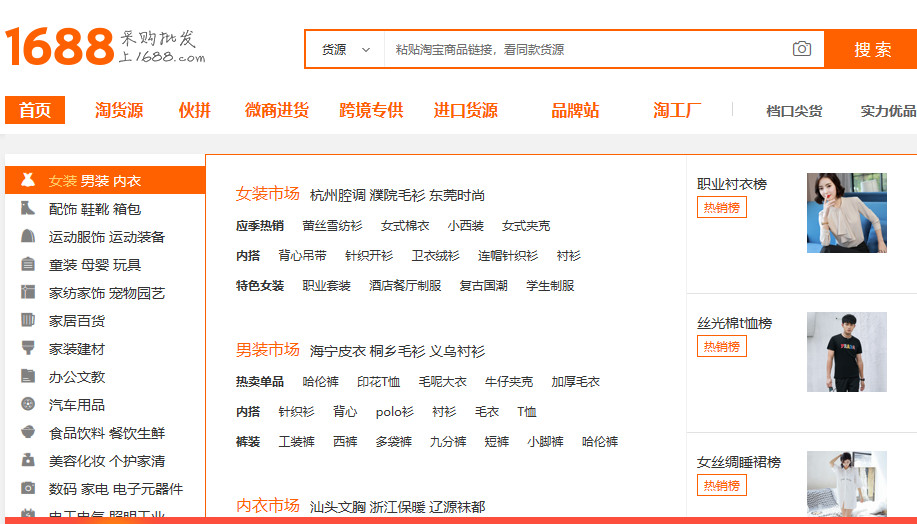
Task: Click the 女式夹克 link
Action: [526, 226]
